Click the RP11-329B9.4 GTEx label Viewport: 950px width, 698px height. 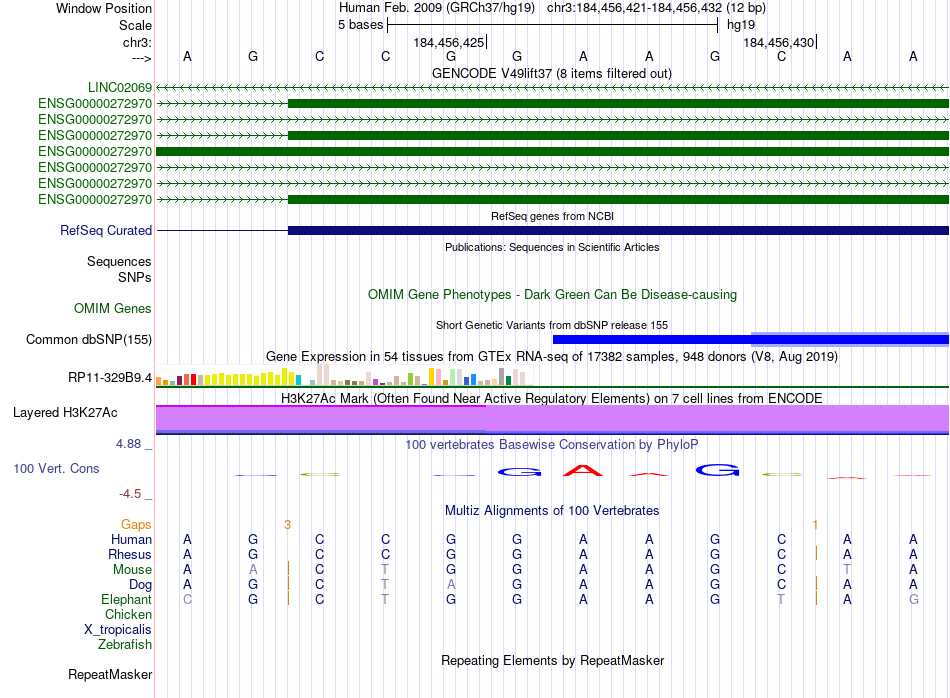(110, 377)
